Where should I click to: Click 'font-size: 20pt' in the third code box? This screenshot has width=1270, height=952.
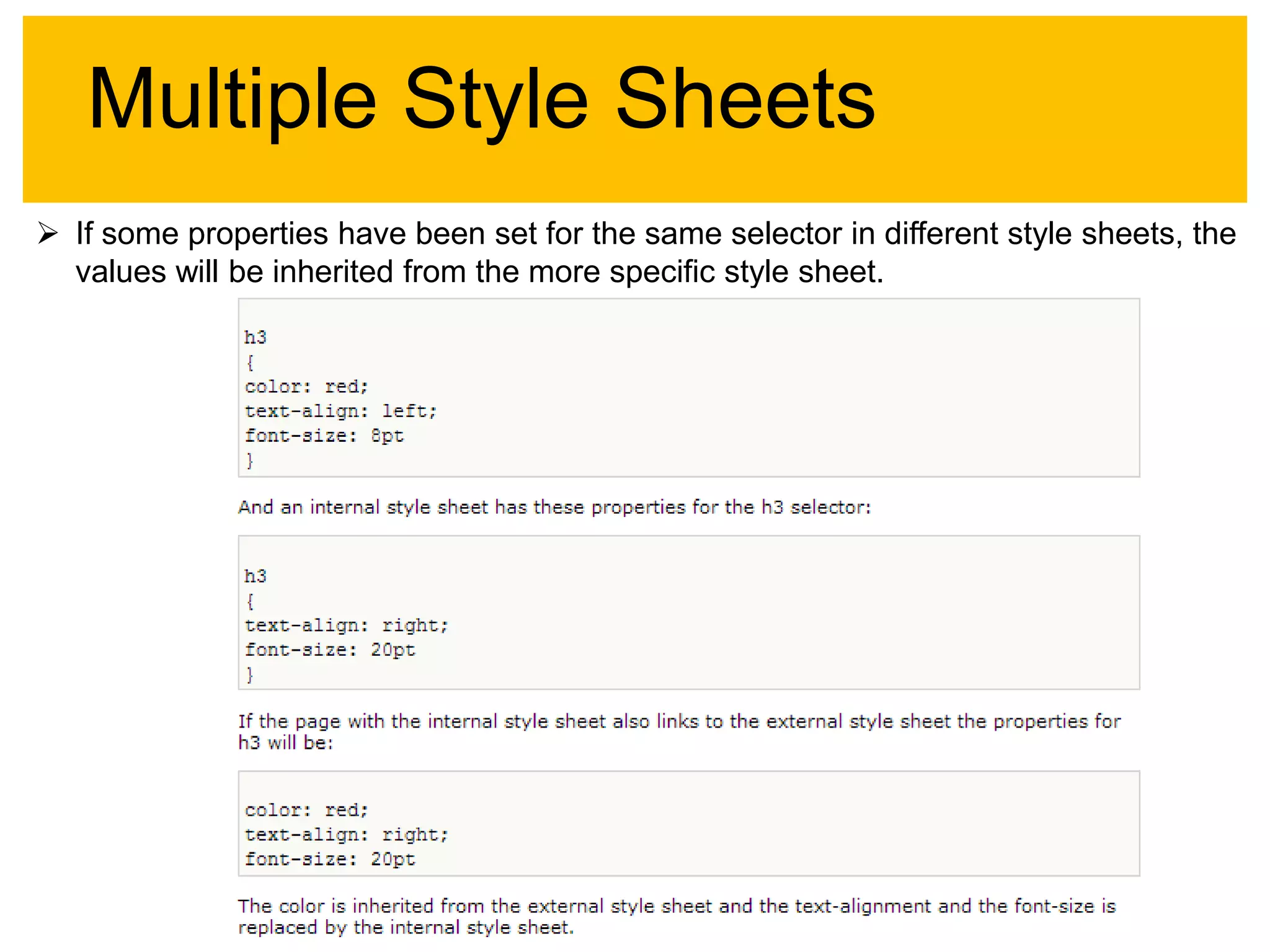[330, 859]
